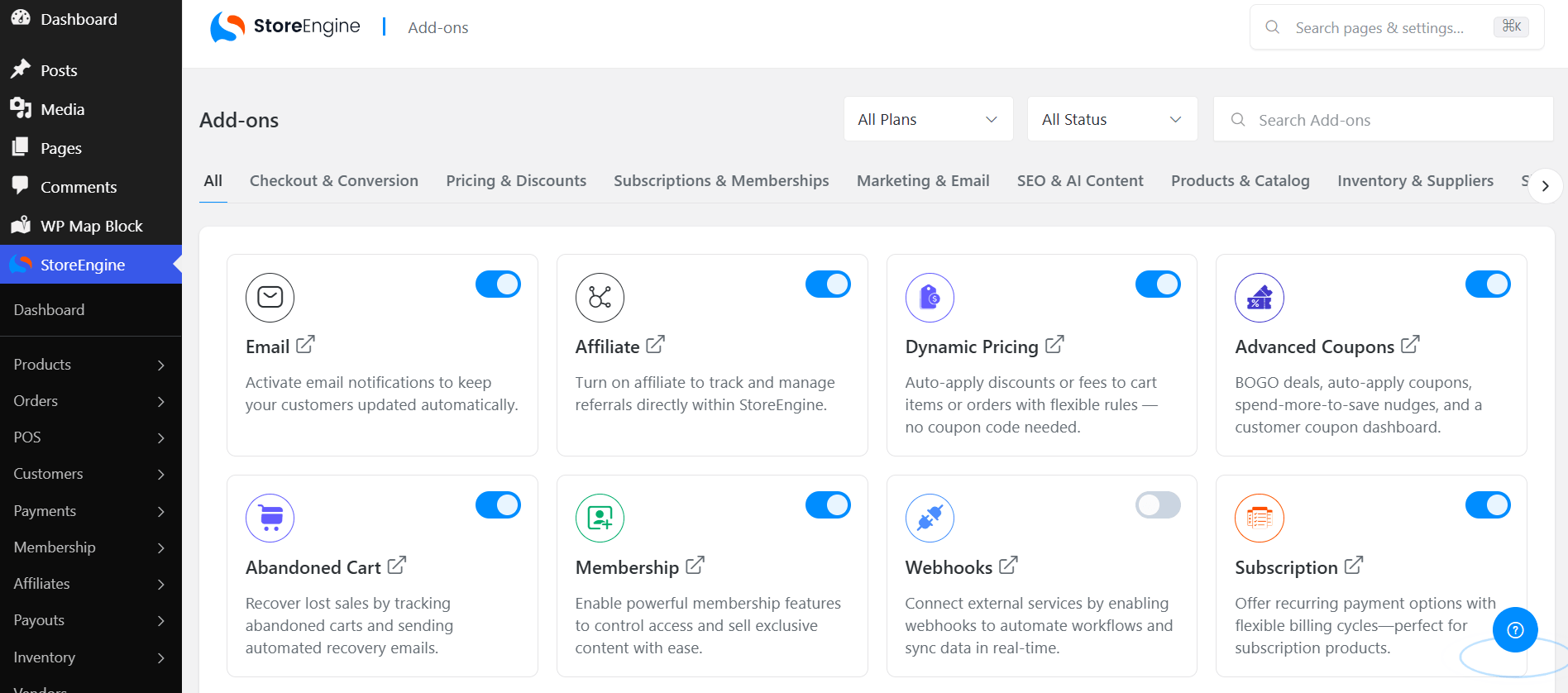Click the Abandoned Cart shopping cart icon

[x=270, y=518]
